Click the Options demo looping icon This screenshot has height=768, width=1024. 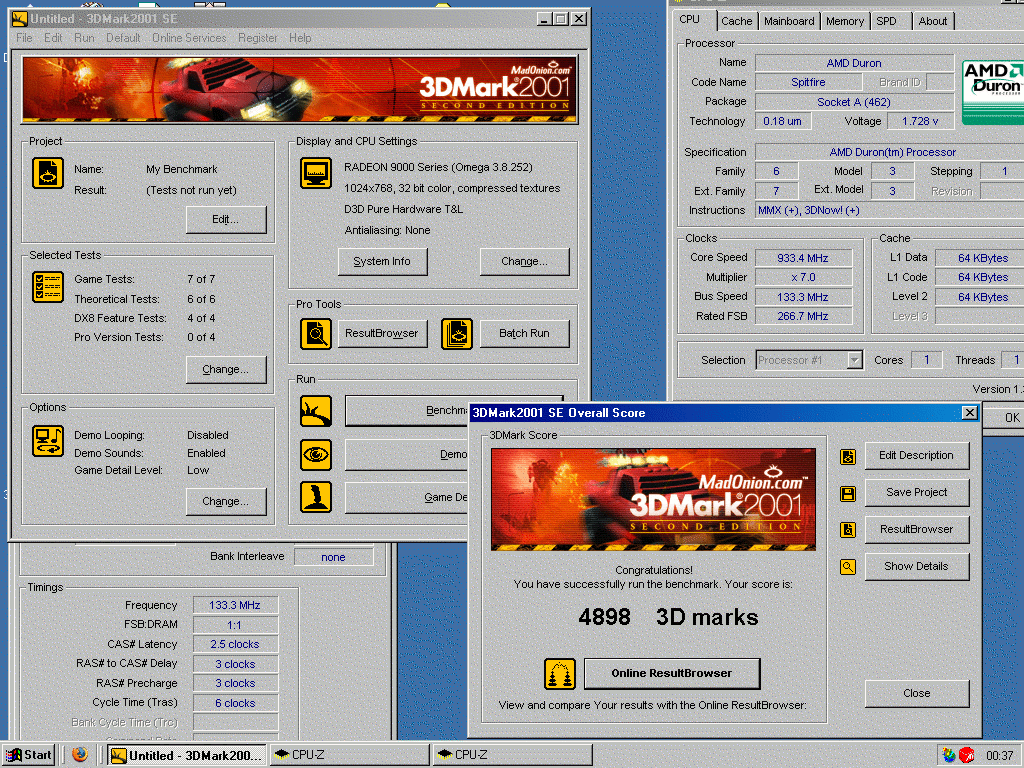click(x=48, y=441)
